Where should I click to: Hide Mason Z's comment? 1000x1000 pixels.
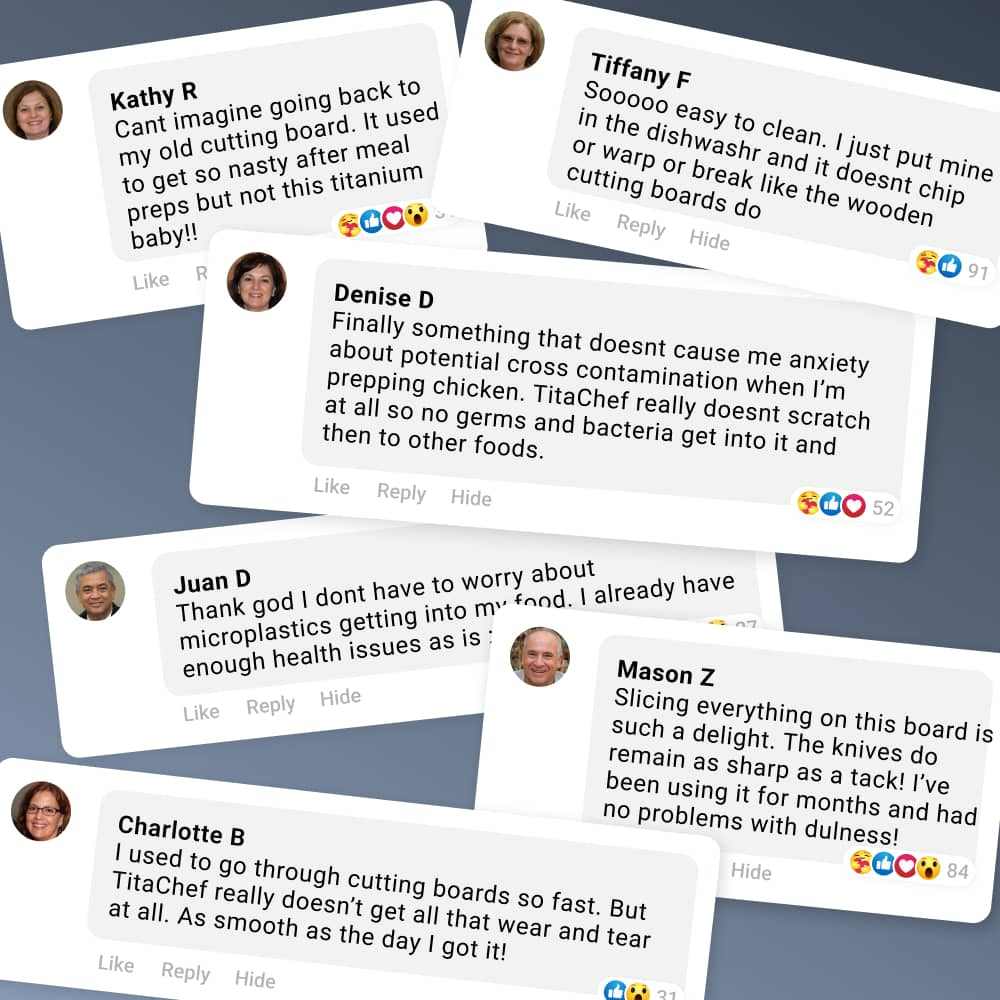pos(751,871)
